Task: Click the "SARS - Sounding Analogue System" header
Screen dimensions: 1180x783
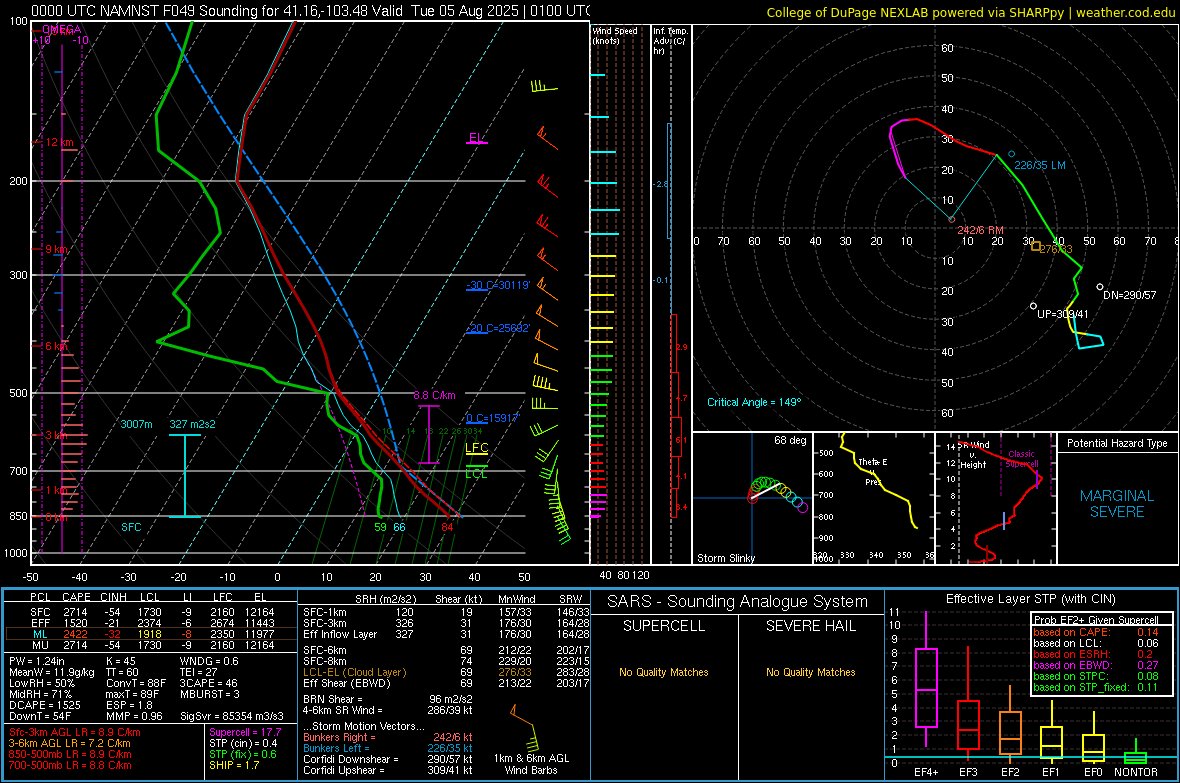Action: click(x=738, y=602)
